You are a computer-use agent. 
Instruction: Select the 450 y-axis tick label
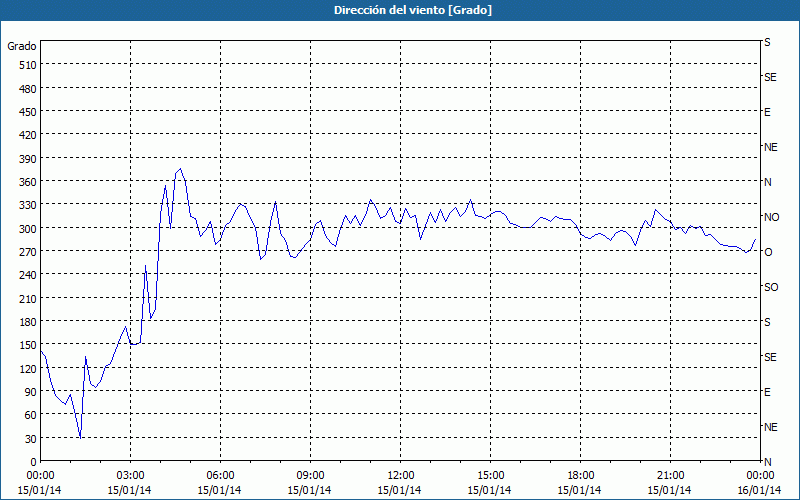tap(28, 112)
